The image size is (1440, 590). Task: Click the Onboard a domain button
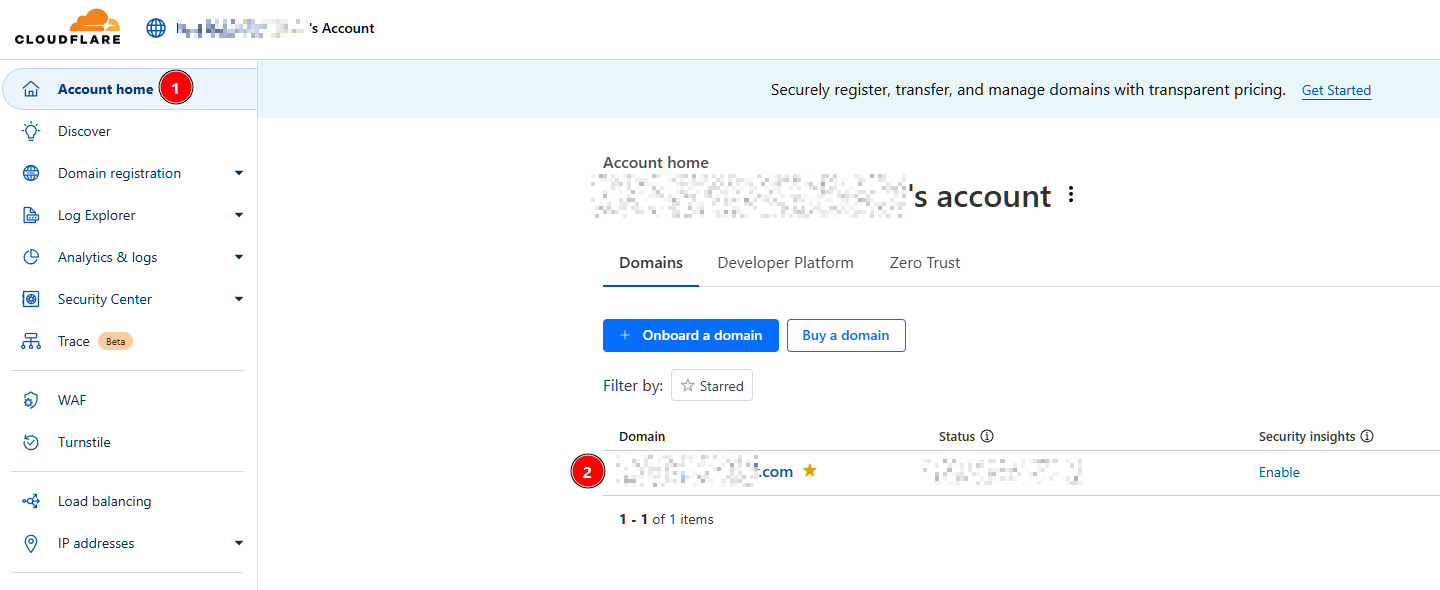point(690,335)
